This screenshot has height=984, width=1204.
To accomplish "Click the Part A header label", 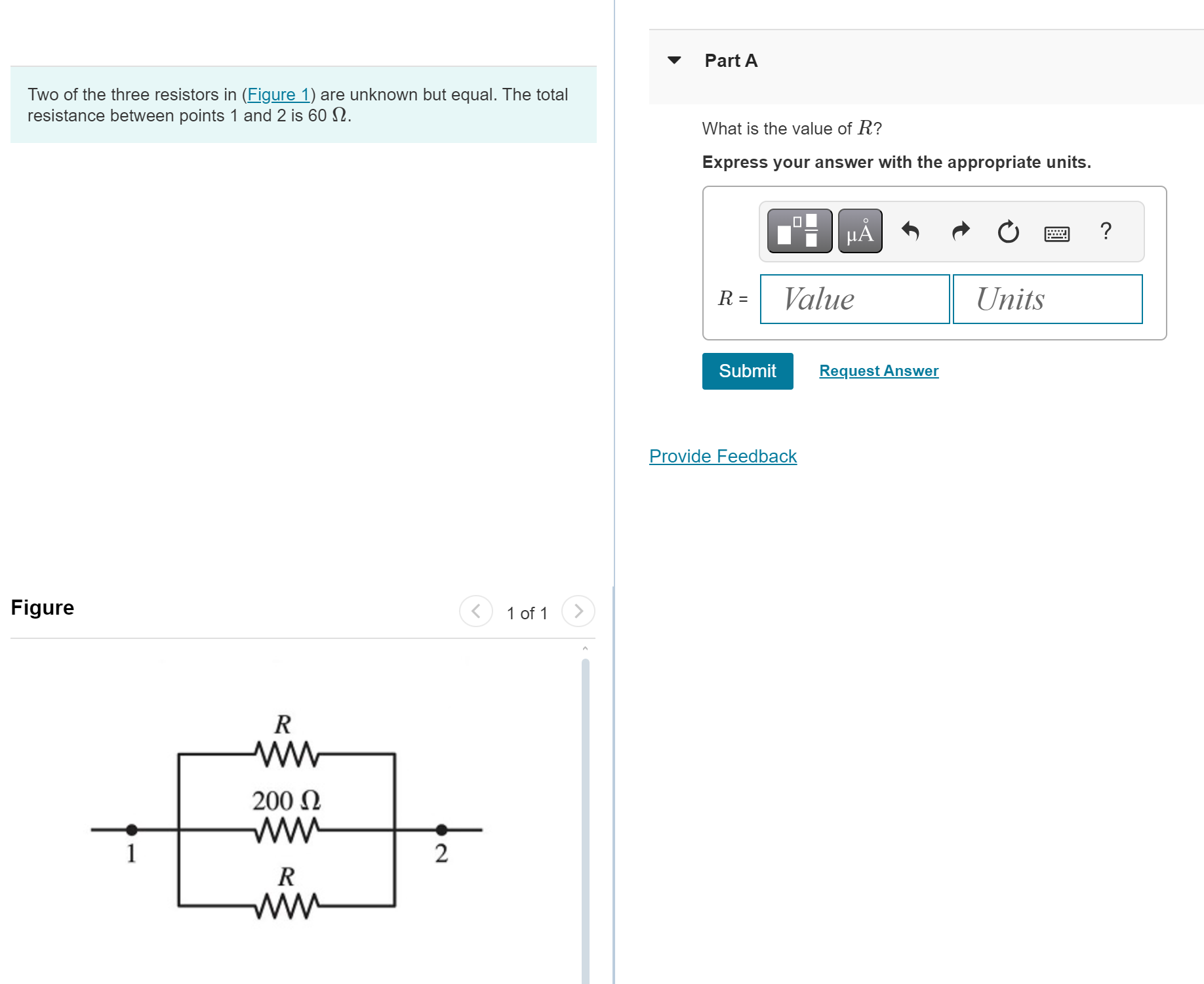I will pyautogui.click(x=731, y=60).
